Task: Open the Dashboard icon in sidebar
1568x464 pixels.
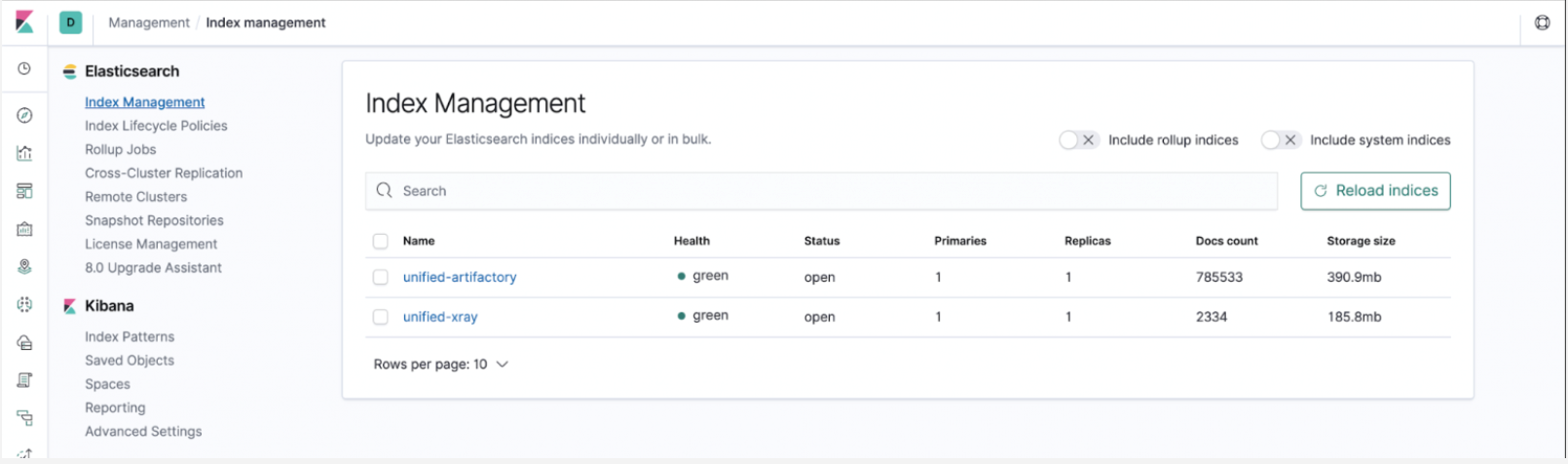Action: pos(25,191)
